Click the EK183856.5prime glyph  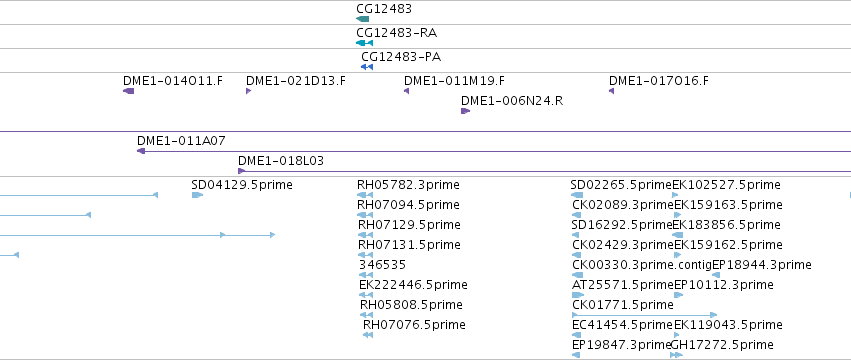tap(677, 235)
